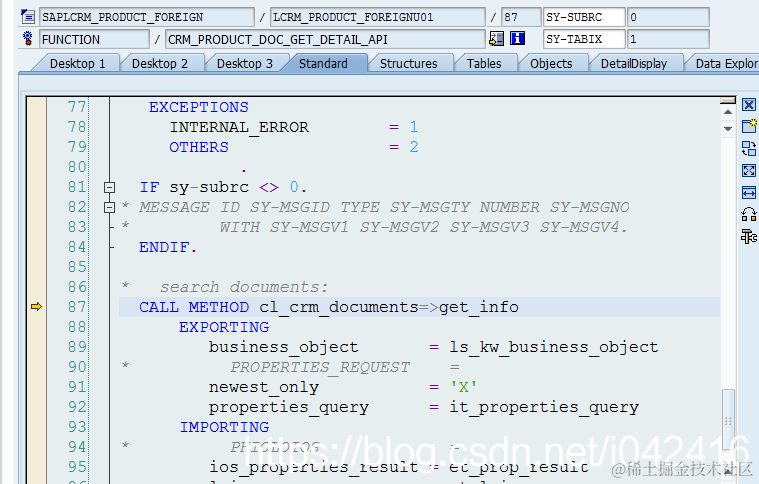The width and height of the screenshot is (759, 484).
Task: Click the exchange tool arrows icon
Action: [749, 214]
